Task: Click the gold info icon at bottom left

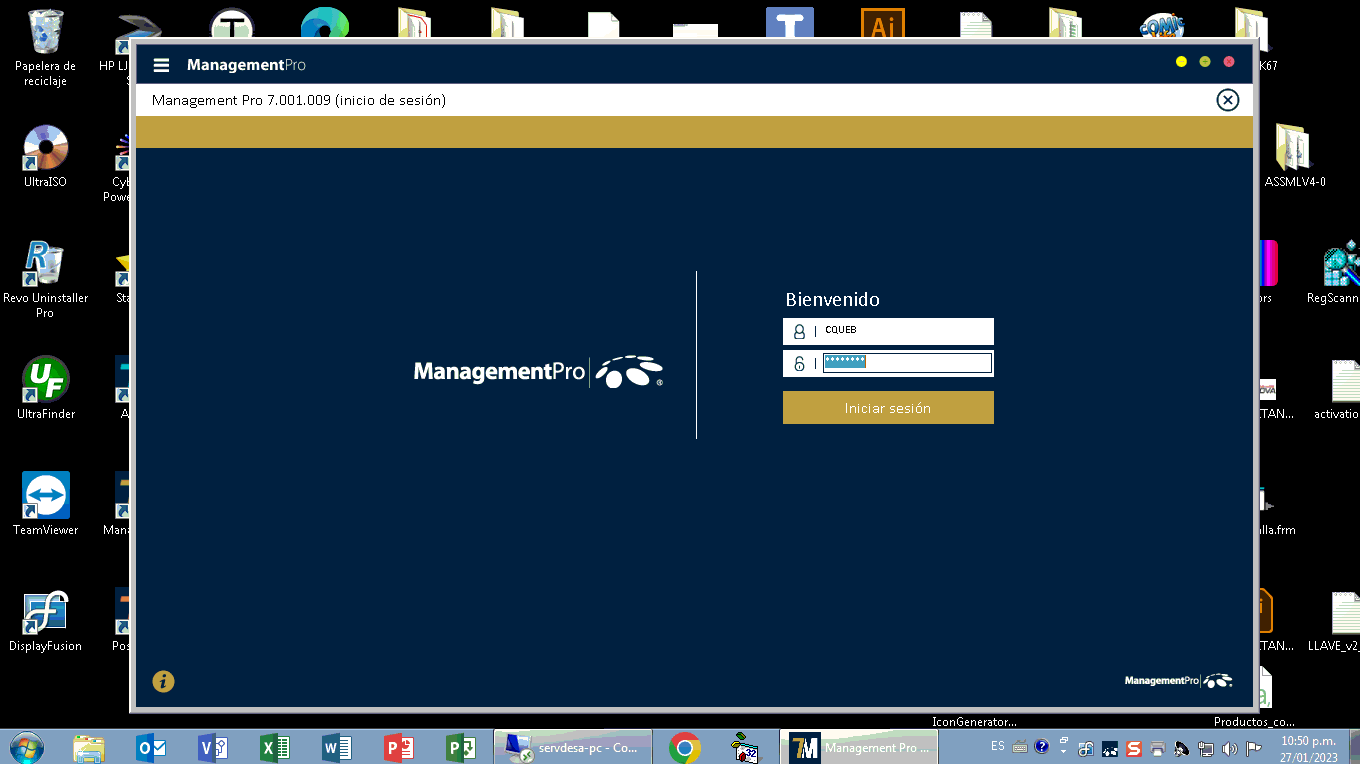Action: tap(163, 681)
